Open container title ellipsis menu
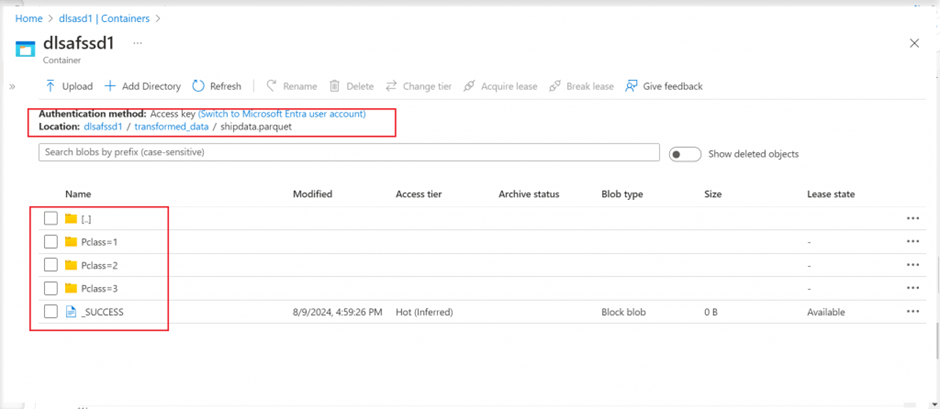The height and width of the screenshot is (409, 940). pyautogui.click(x=138, y=43)
